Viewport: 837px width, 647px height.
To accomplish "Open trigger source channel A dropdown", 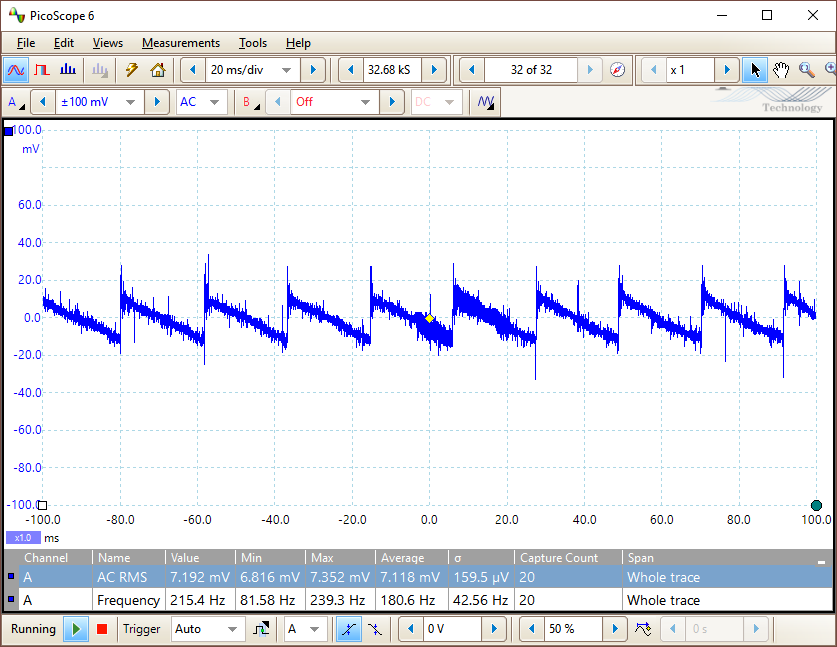I will point(304,629).
